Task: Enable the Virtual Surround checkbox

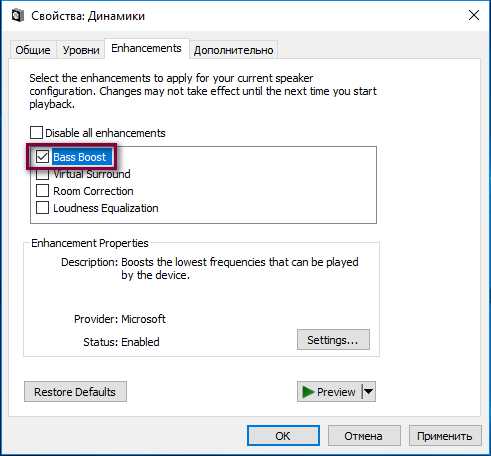Action: click(42, 174)
